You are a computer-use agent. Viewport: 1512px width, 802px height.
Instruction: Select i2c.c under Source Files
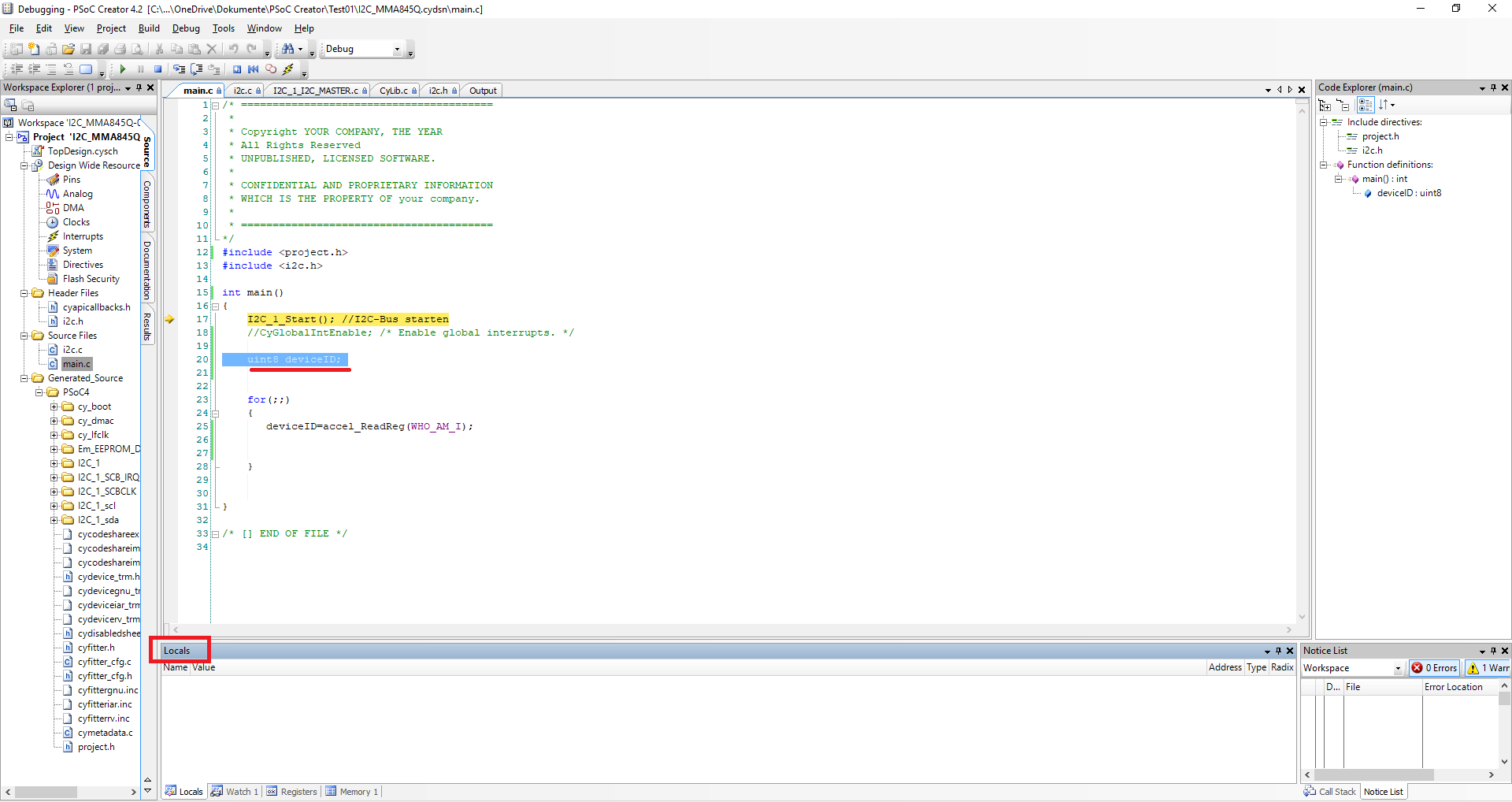[72, 350]
